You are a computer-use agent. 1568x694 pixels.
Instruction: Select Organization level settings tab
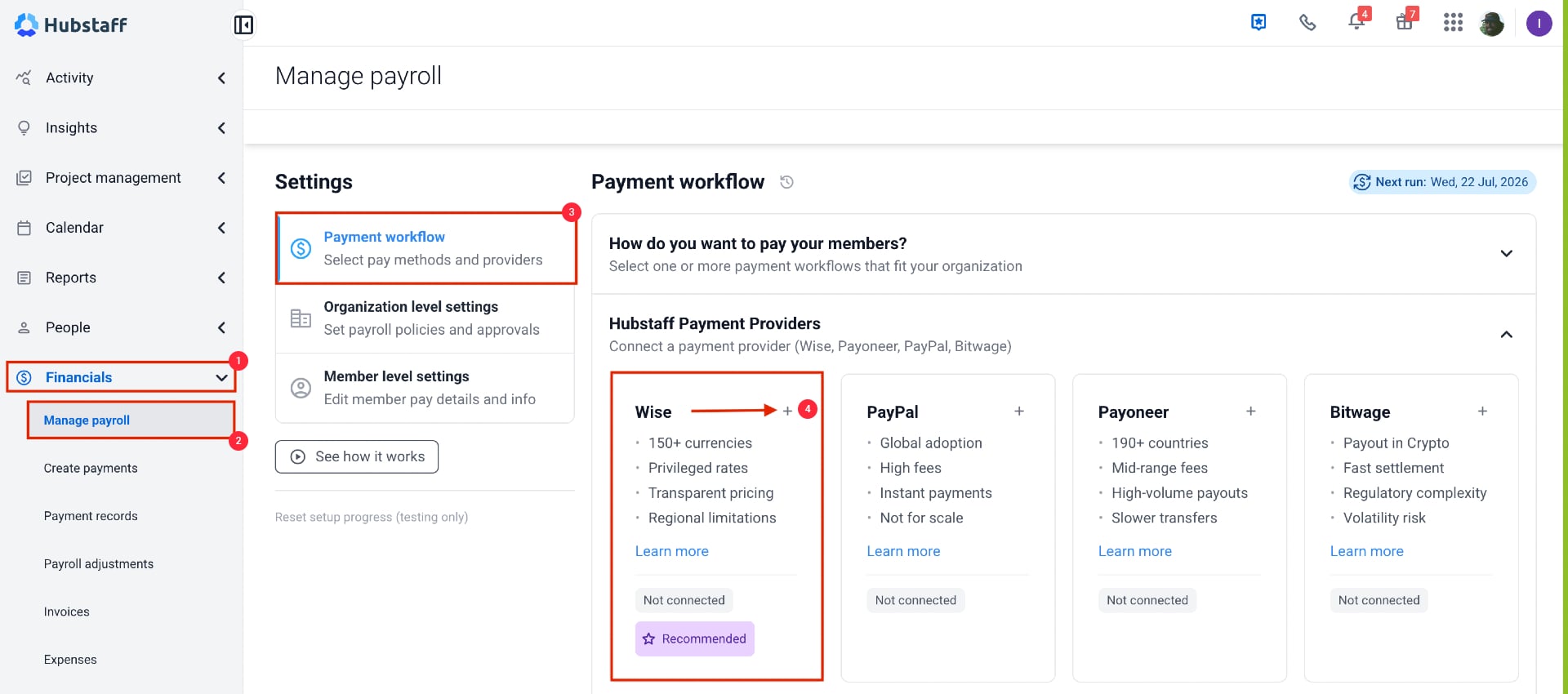click(x=425, y=318)
